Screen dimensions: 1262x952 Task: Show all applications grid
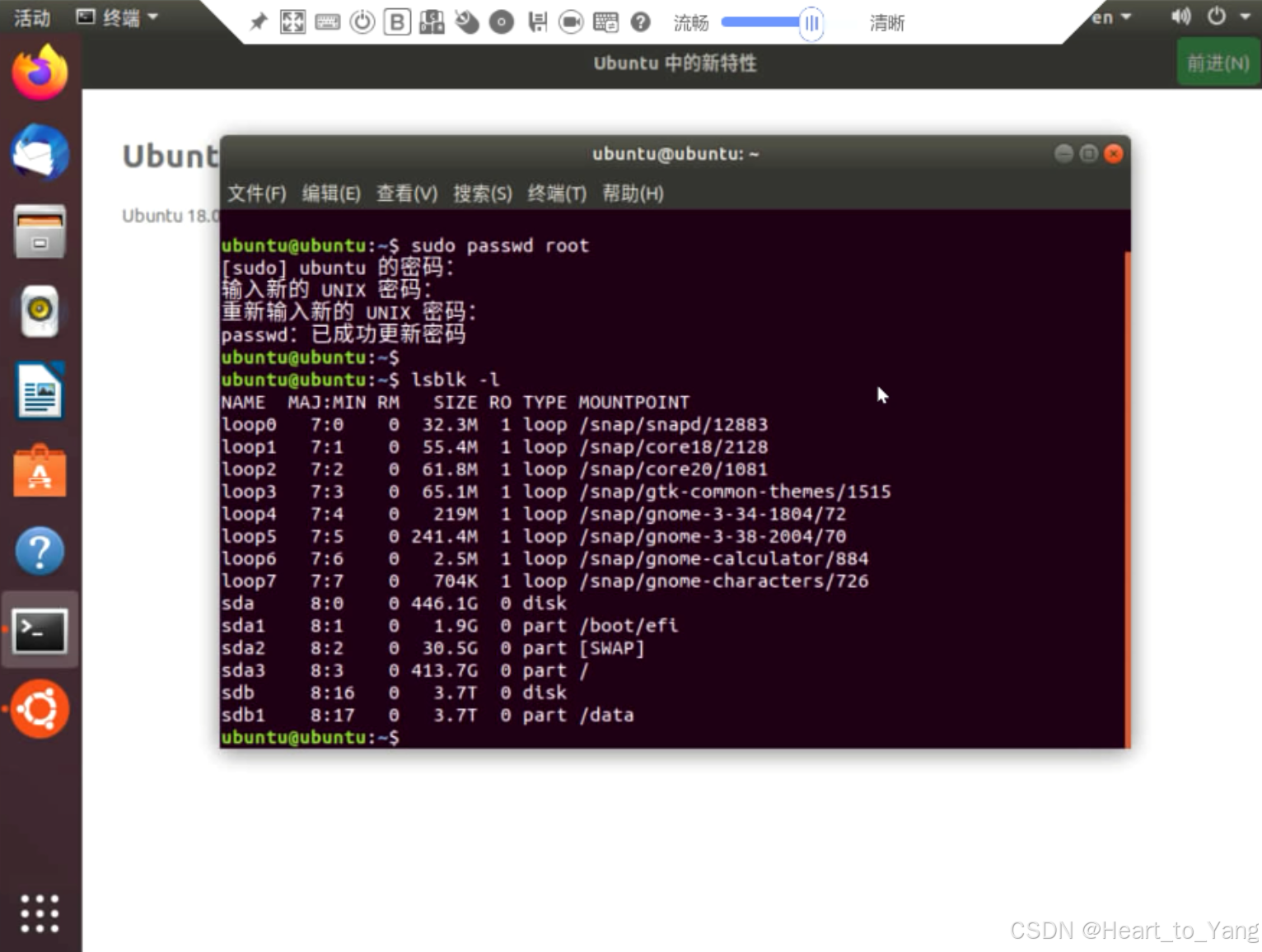(40, 913)
